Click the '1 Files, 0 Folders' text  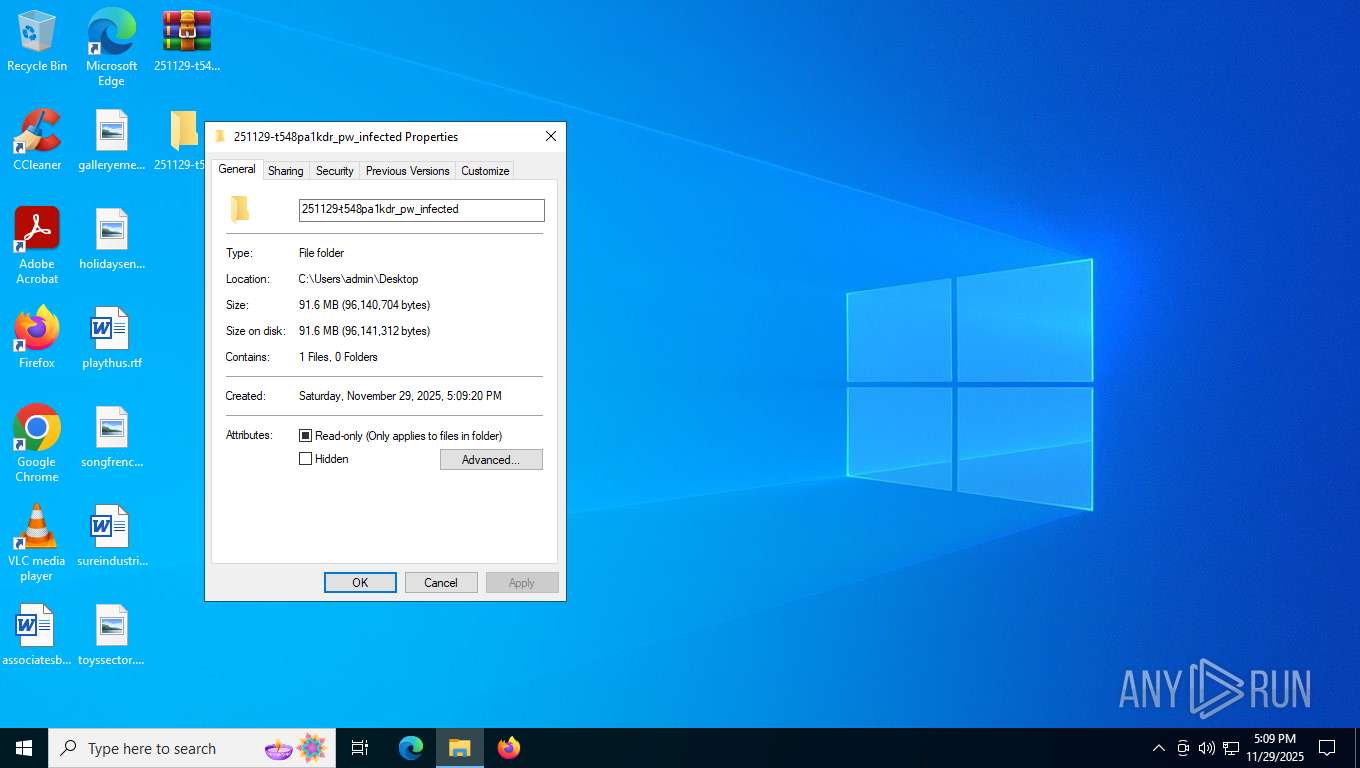[x=338, y=357]
